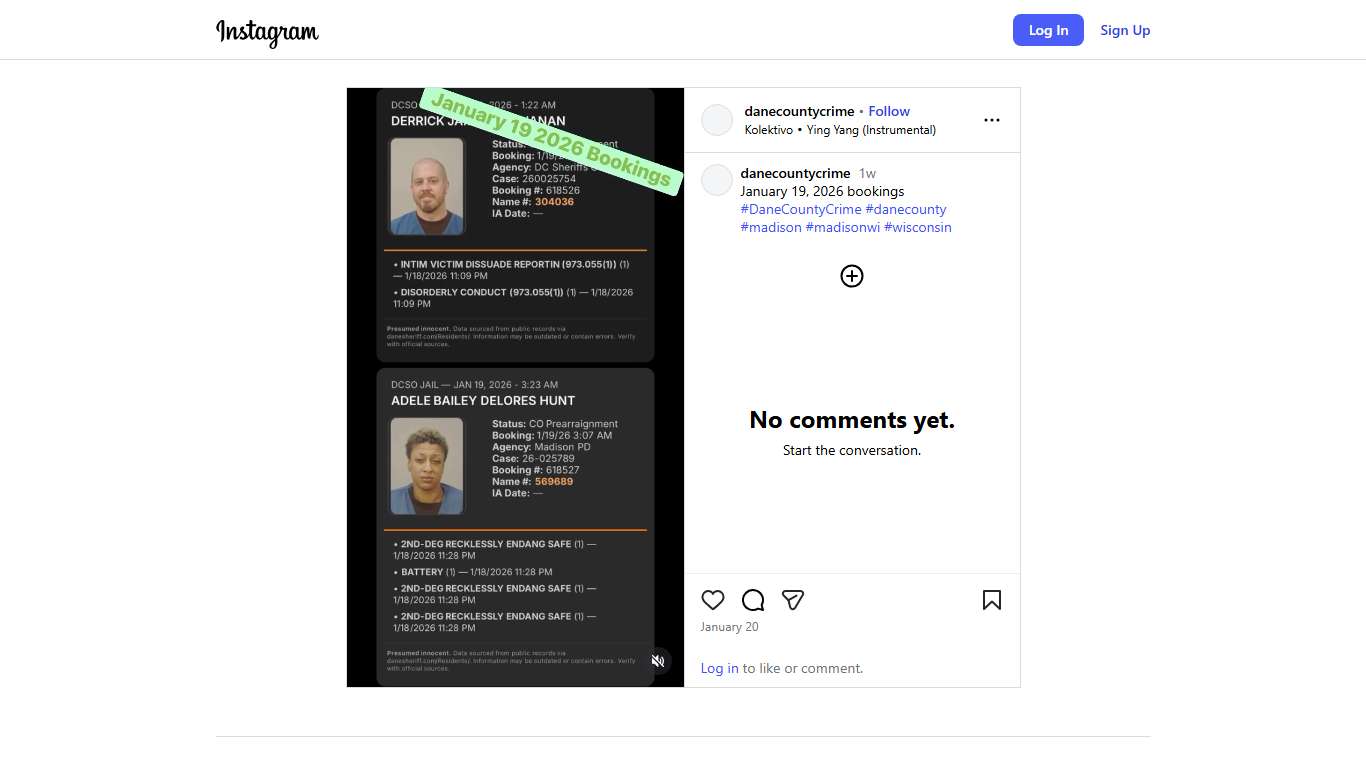The width and height of the screenshot is (1366, 768).
Task: Open the #DaneCountyCrime hashtag
Action: tap(800, 209)
